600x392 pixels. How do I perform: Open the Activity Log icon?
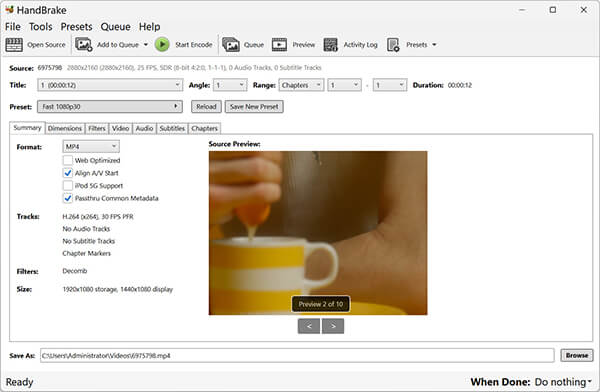pyautogui.click(x=331, y=45)
